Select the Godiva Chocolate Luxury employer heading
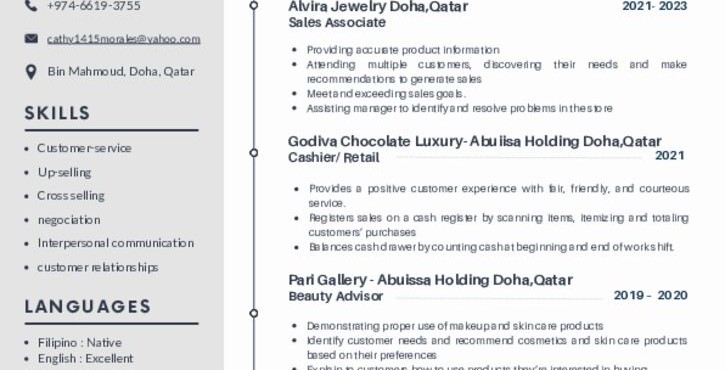This screenshot has width=725, height=370. (x=475, y=141)
